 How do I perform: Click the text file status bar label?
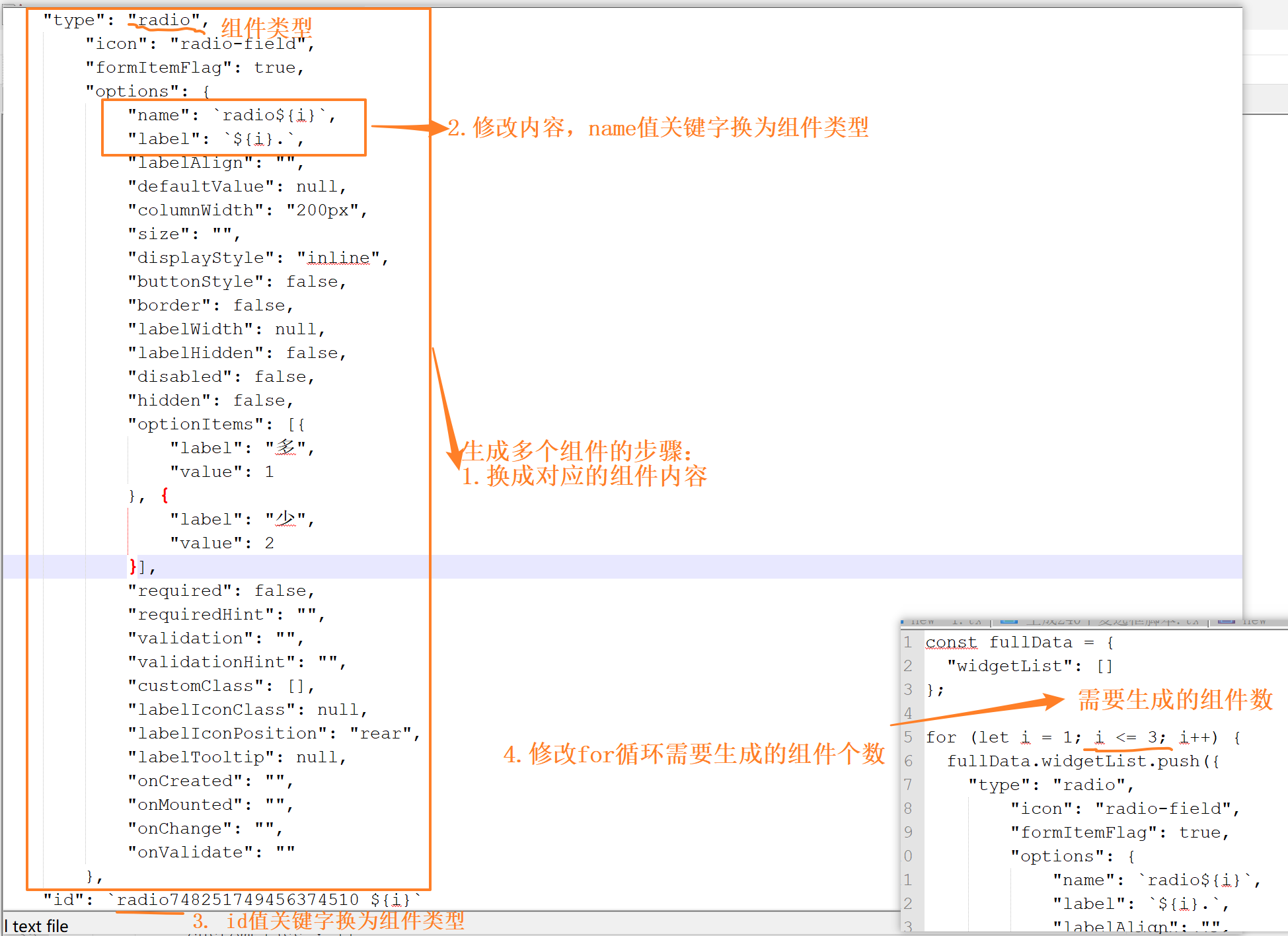click(x=40, y=926)
